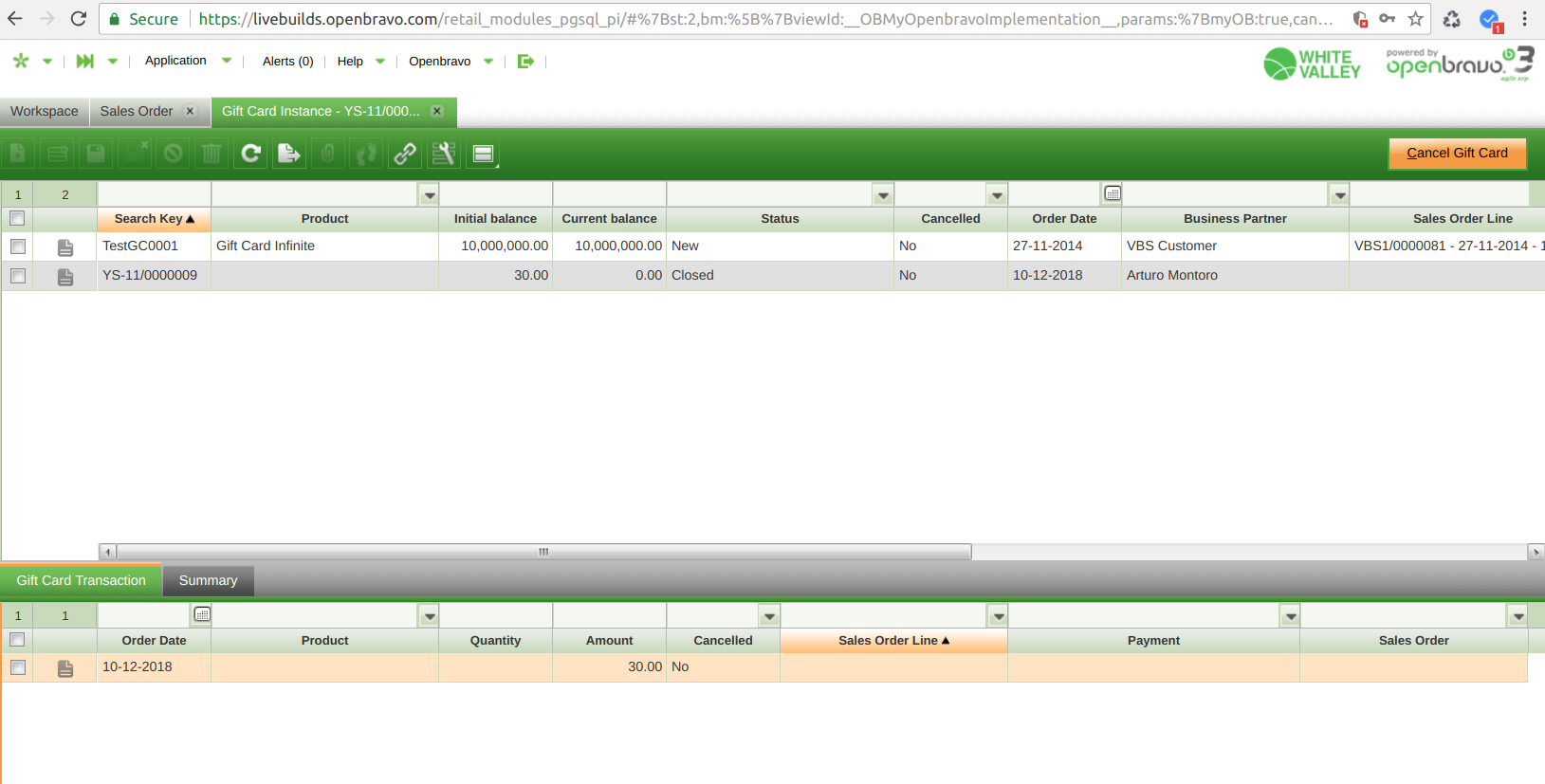
Task: Click the Export to spreadsheet icon
Action: pos(289,154)
